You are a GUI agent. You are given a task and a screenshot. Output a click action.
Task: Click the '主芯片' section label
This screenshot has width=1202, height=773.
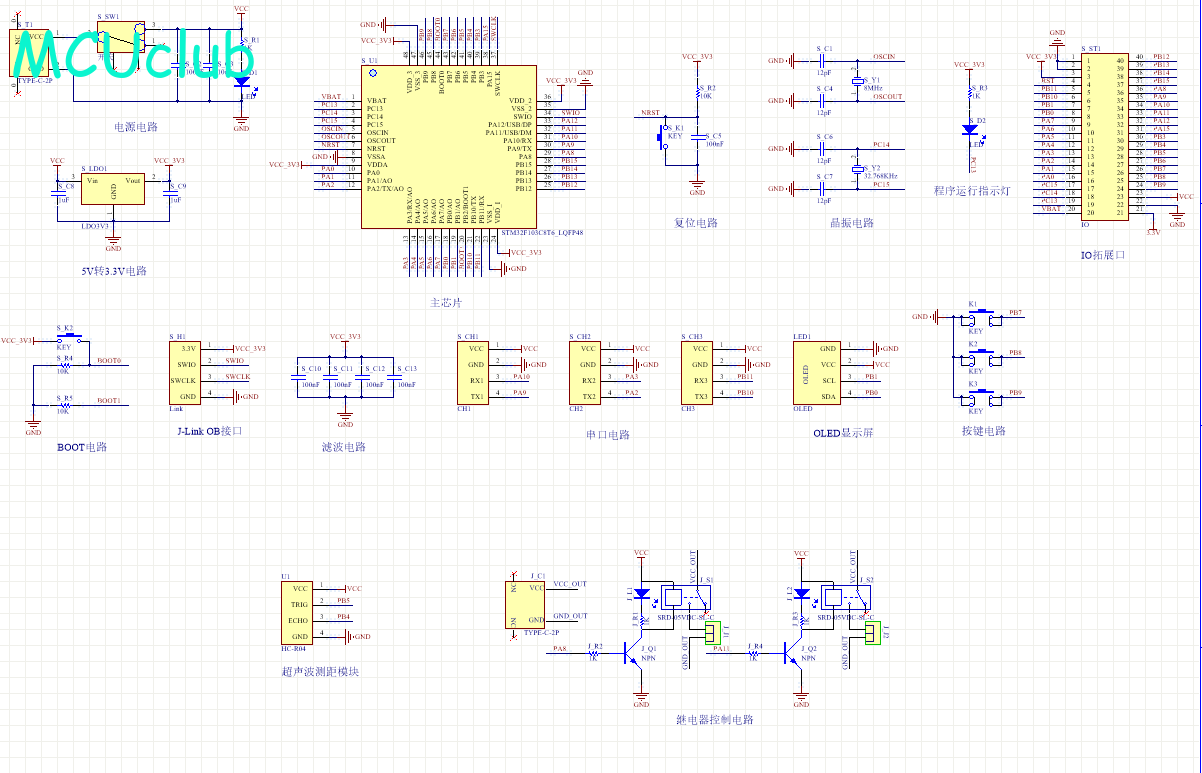tap(446, 302)
